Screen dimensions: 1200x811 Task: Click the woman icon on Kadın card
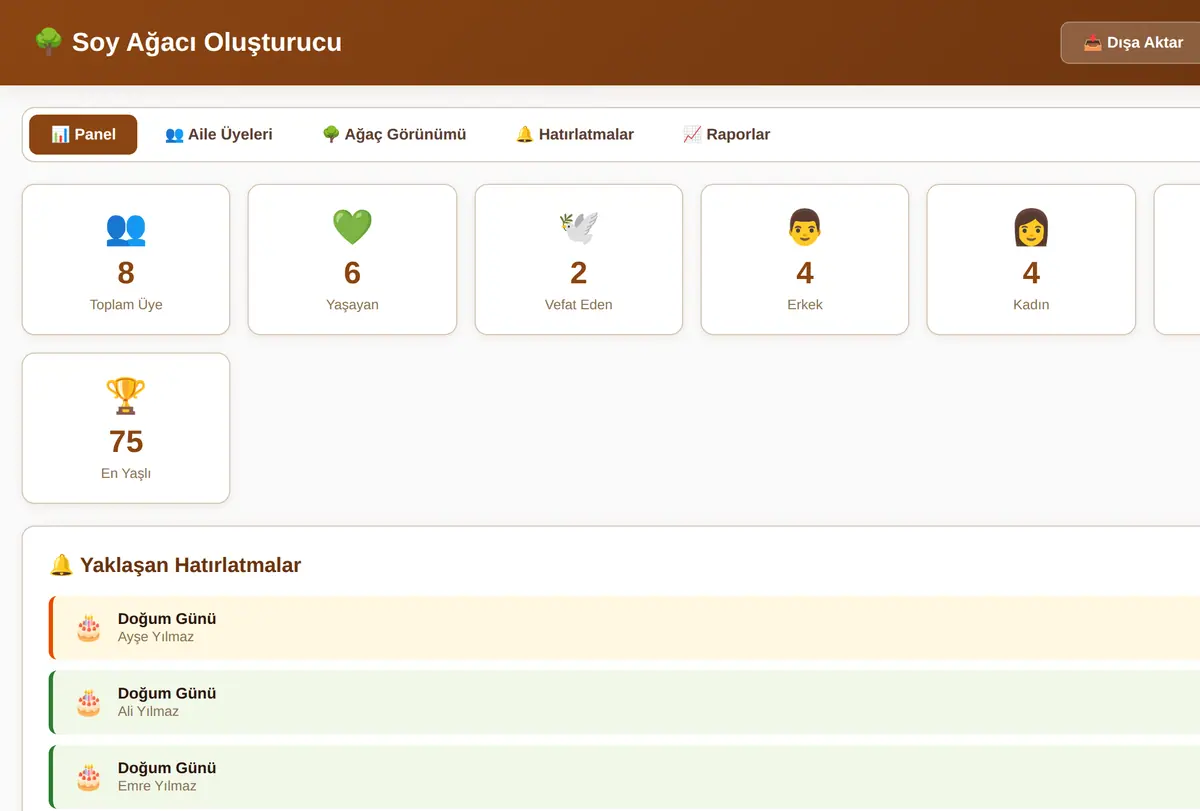[1031, 228]
